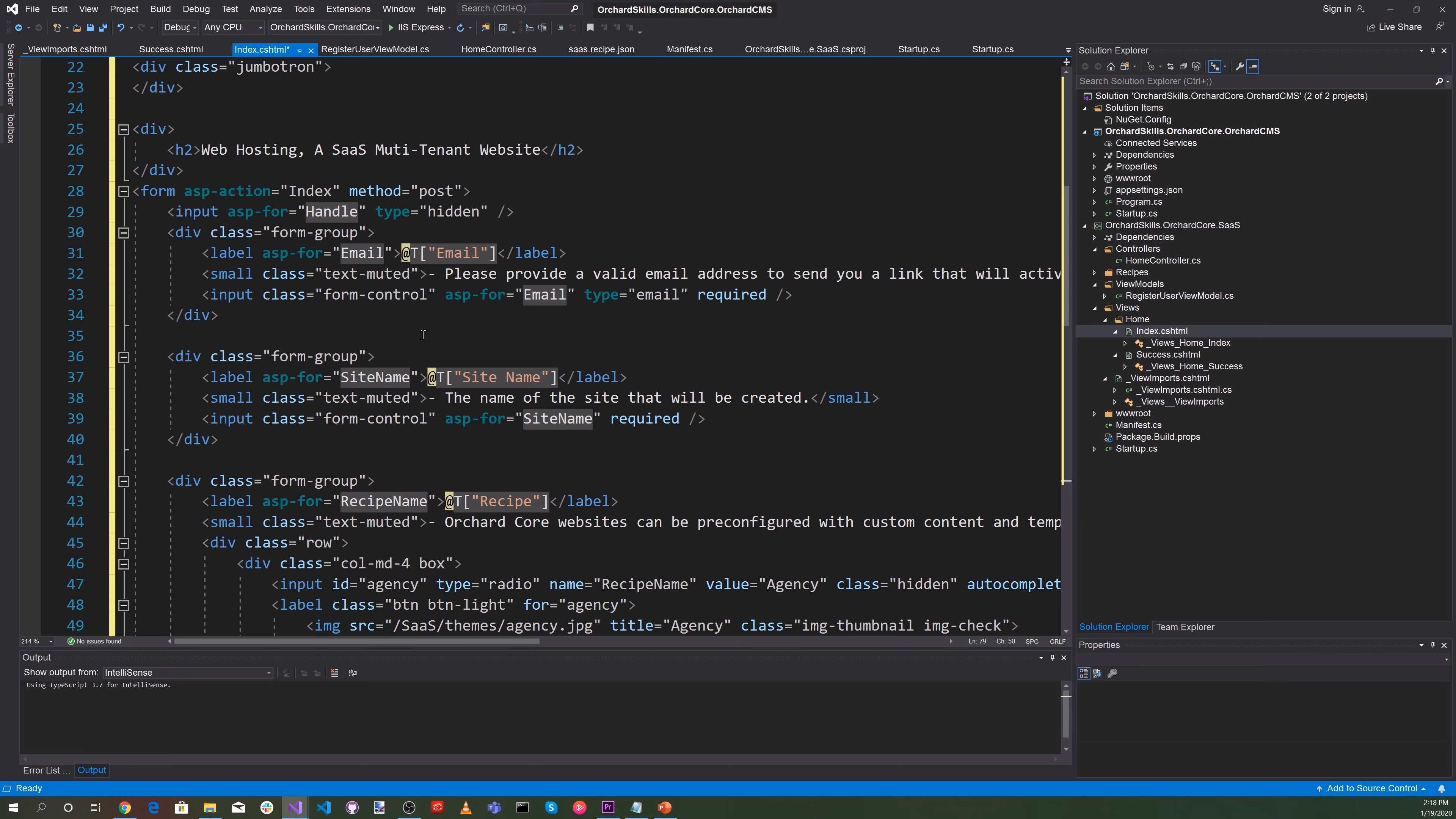The width and height of the screenshot is (1456, 819).
Task: Open Live Share
Action: 1394,27
